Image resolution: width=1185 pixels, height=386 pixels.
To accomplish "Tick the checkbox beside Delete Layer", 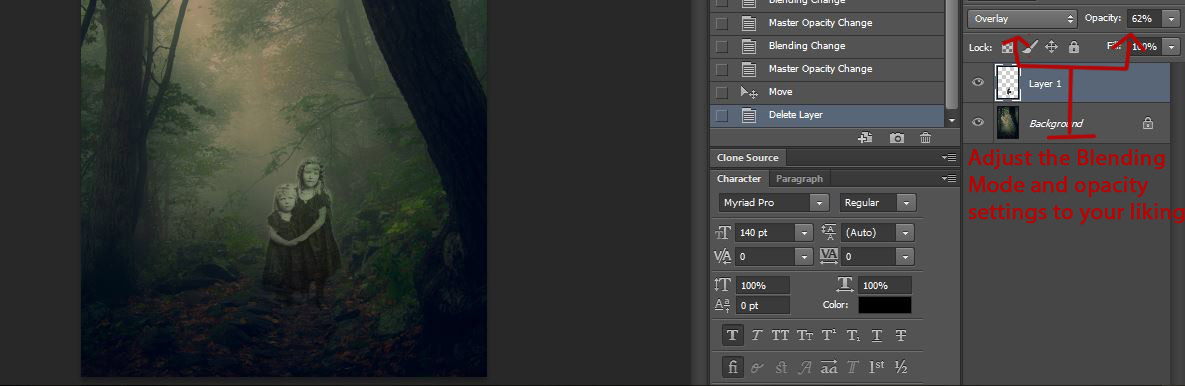I will point(722,115).
